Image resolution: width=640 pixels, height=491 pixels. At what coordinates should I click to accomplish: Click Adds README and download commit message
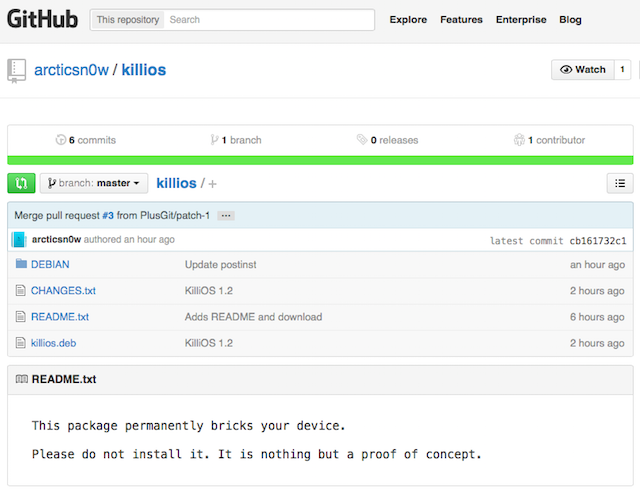point(253,317)
